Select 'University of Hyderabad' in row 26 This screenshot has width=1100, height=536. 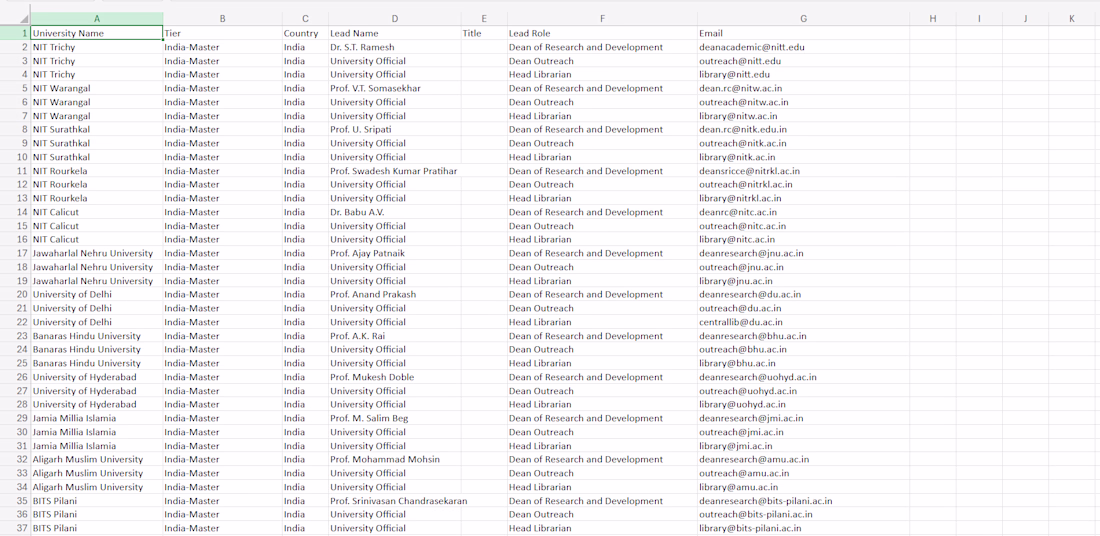click(x=97, y=377)
